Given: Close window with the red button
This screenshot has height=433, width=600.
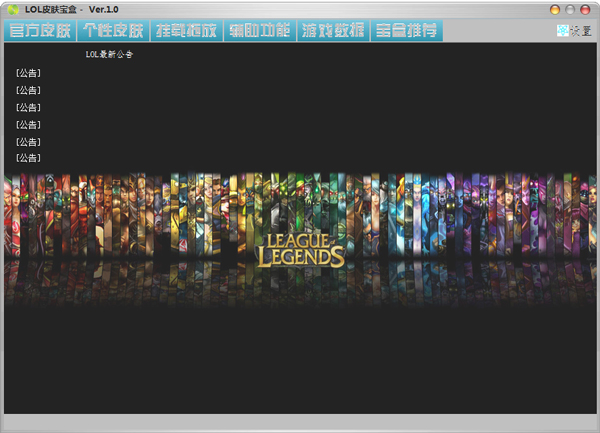Looking at the screenshot, I should pyautogui.click(x=585, y=10).
